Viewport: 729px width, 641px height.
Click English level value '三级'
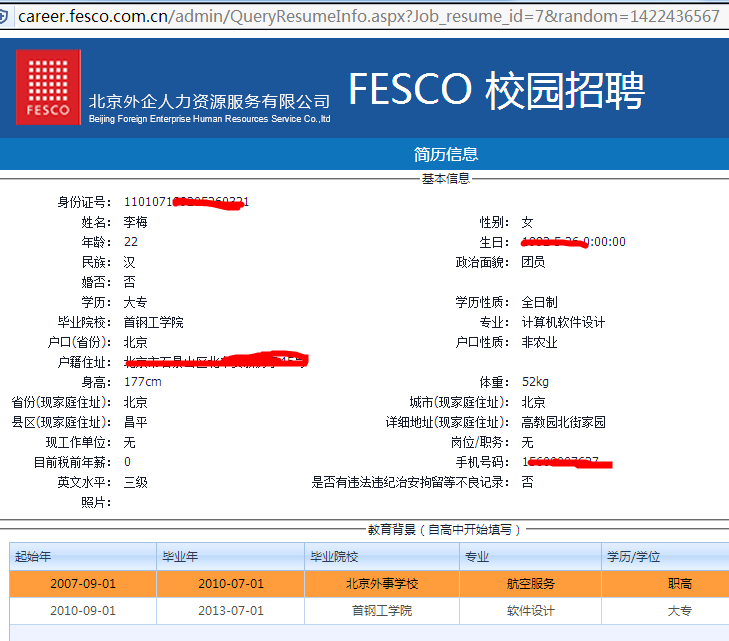(135, 482)
